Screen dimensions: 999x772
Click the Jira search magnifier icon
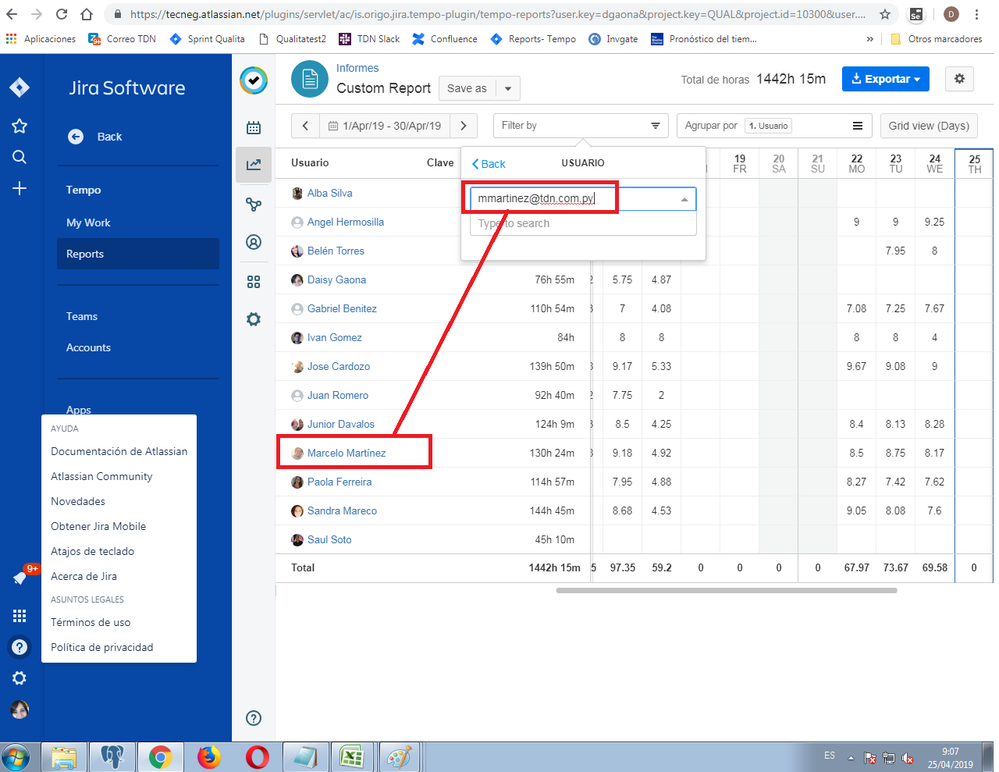(x=19, y=157)
